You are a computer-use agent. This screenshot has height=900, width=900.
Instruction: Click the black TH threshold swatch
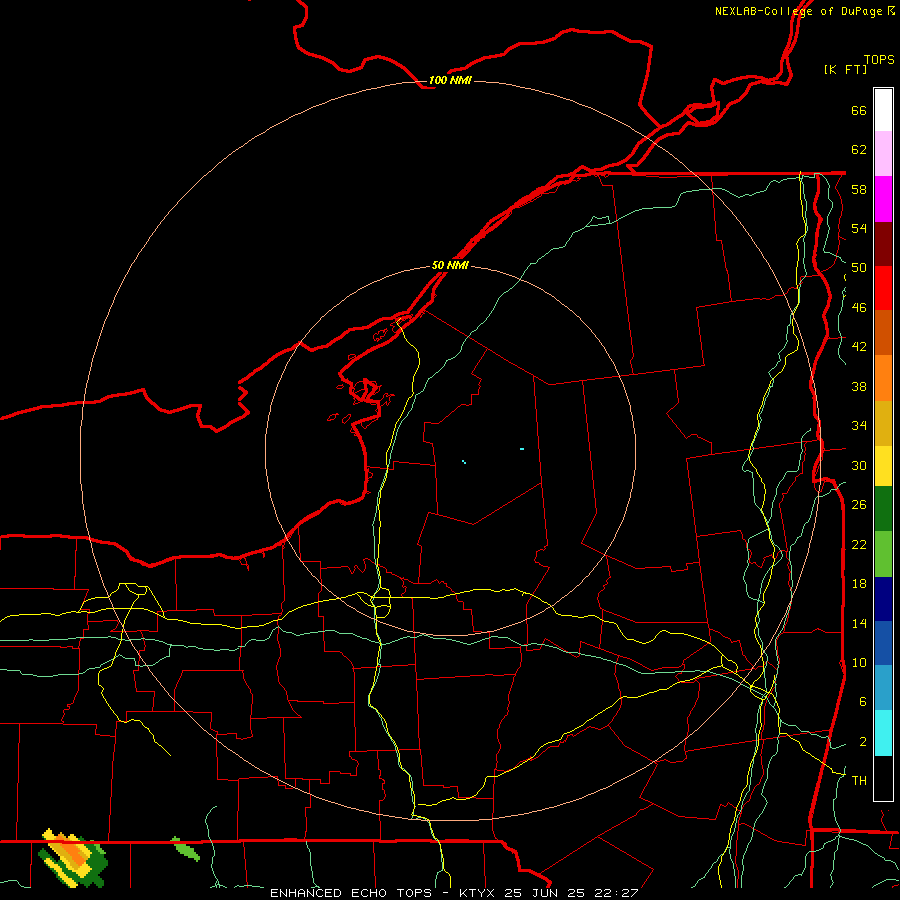click(883, 778)
